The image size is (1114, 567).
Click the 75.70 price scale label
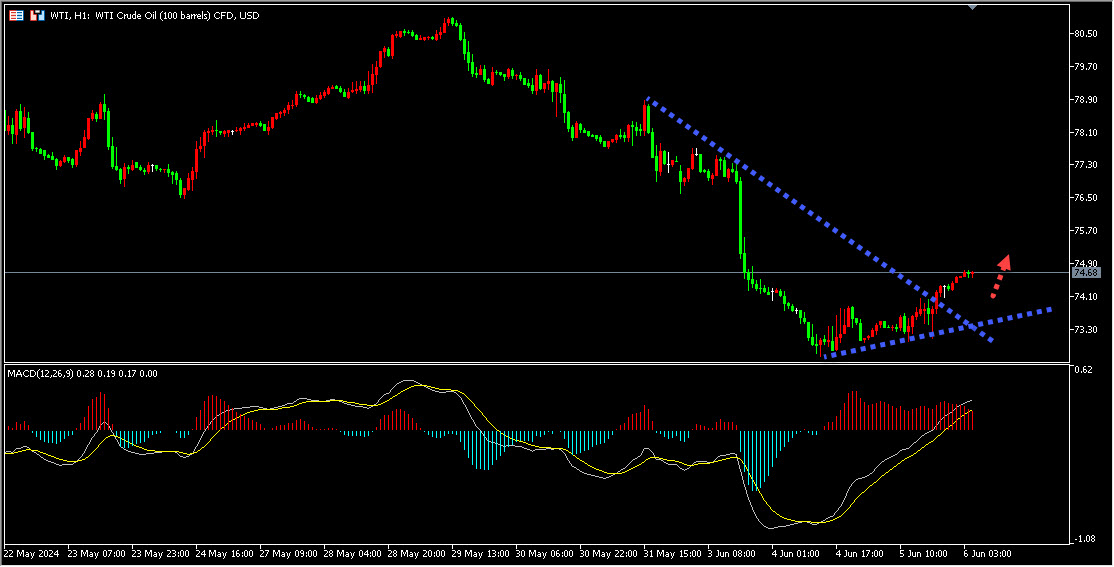1086,231
